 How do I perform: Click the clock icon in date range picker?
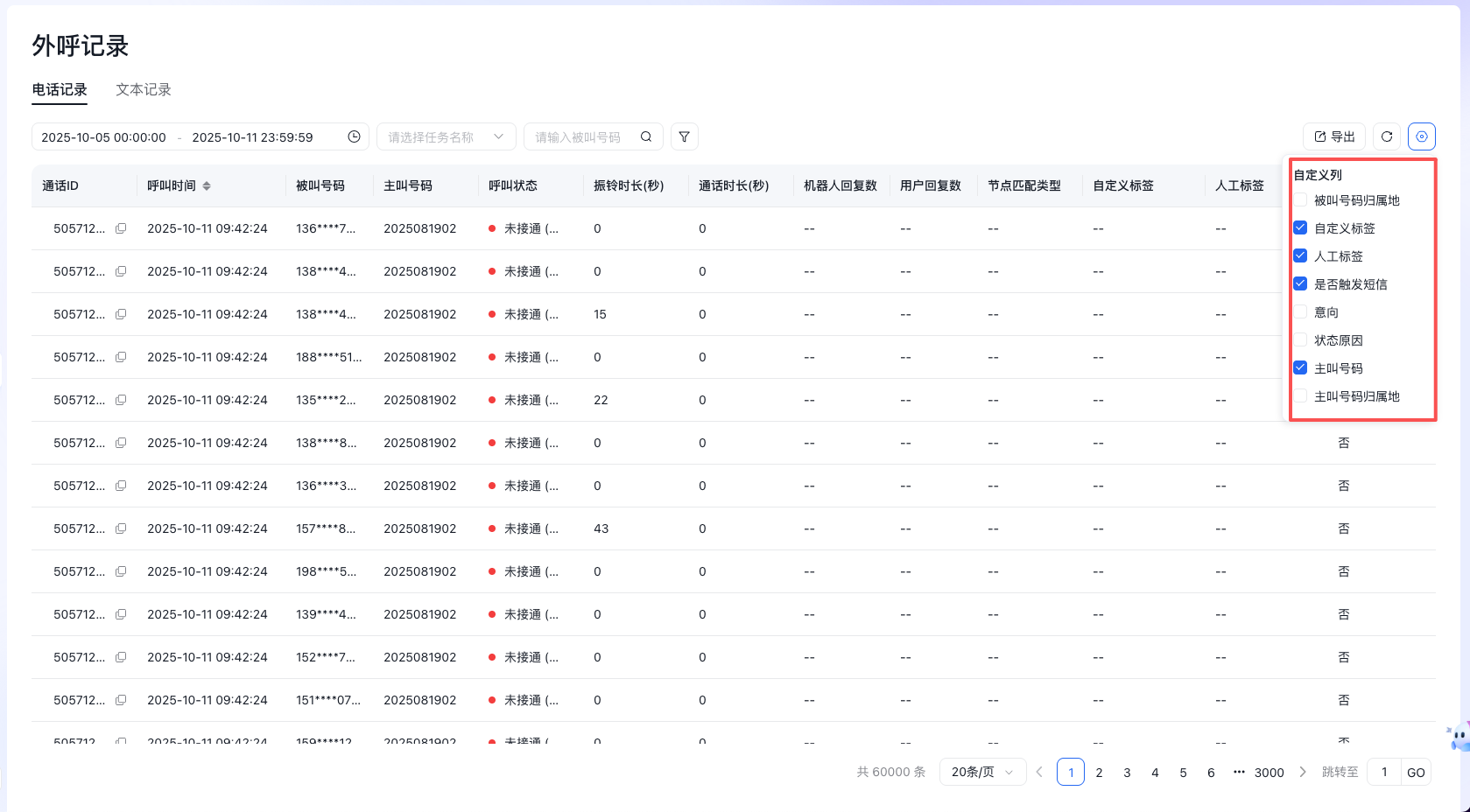354,136
